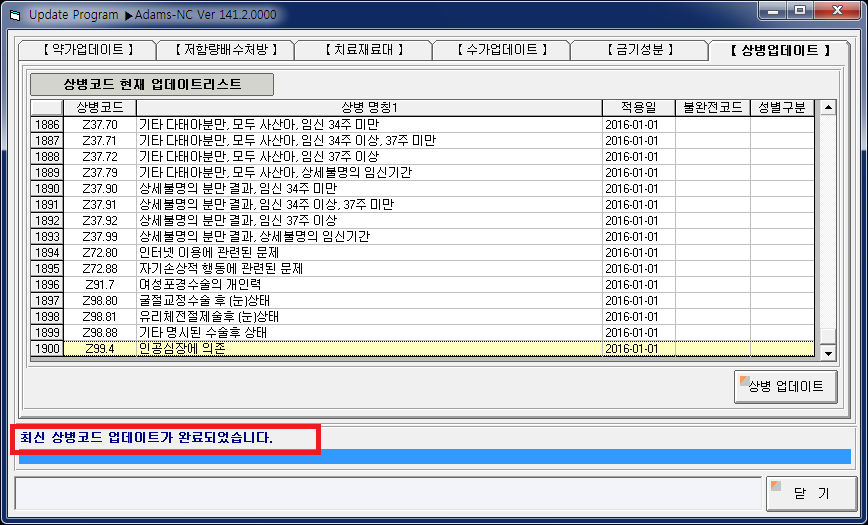Open the 금기성분 tab
868x525 pixels.
[639, 50]
